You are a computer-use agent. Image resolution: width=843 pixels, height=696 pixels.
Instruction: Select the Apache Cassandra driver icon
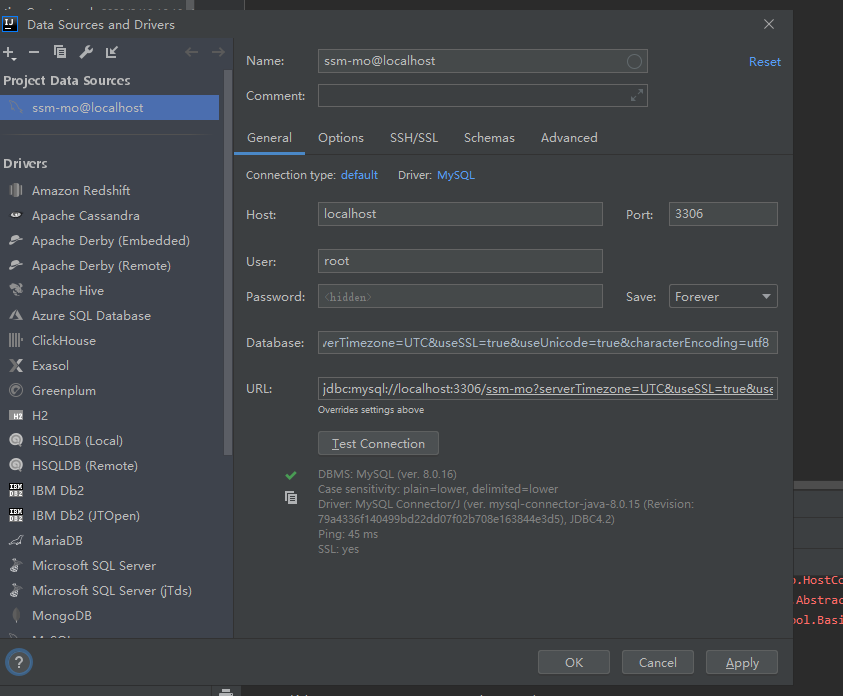point(16,216)
